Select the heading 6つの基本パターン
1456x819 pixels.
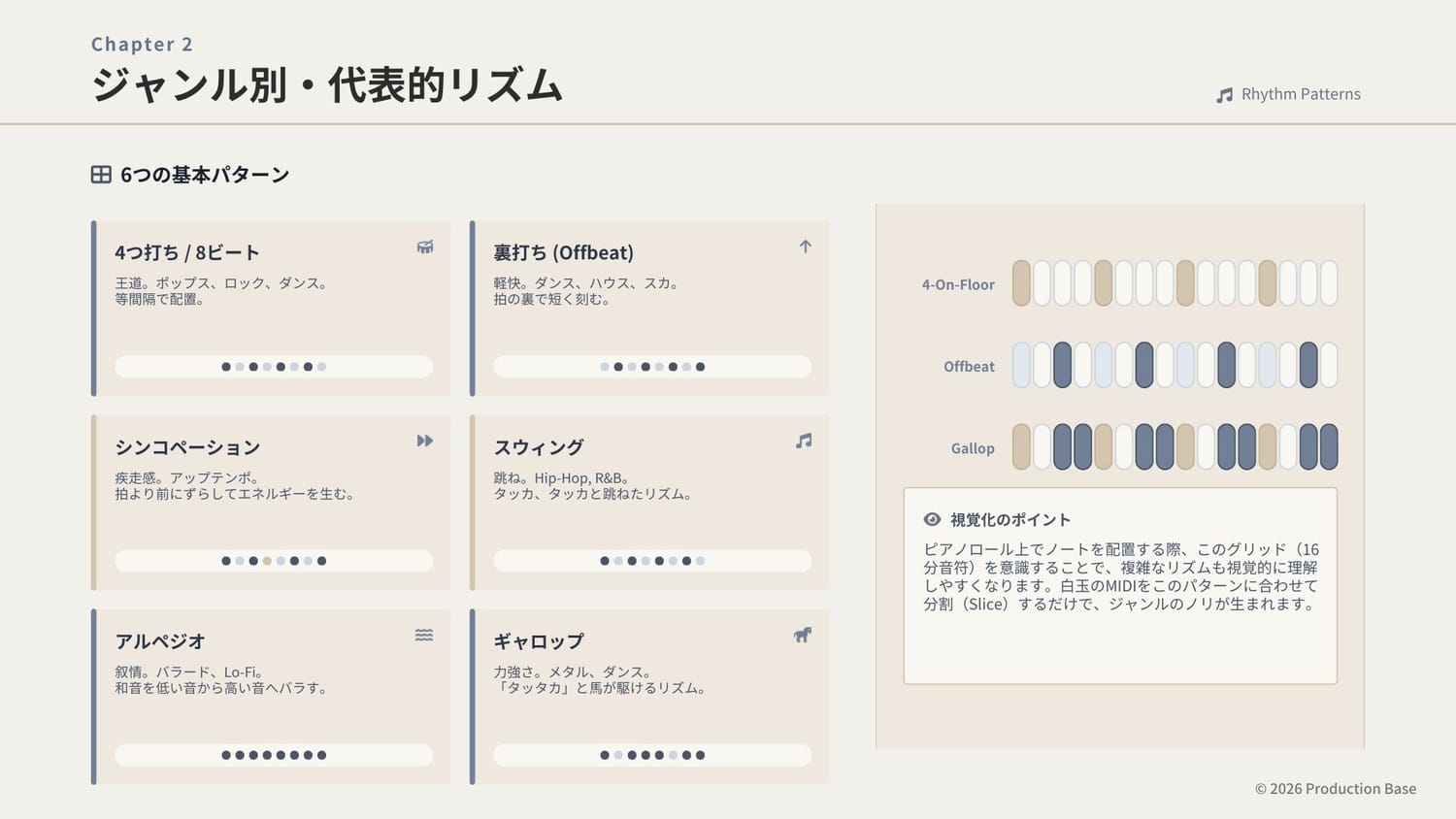click(x=205, y=175)
